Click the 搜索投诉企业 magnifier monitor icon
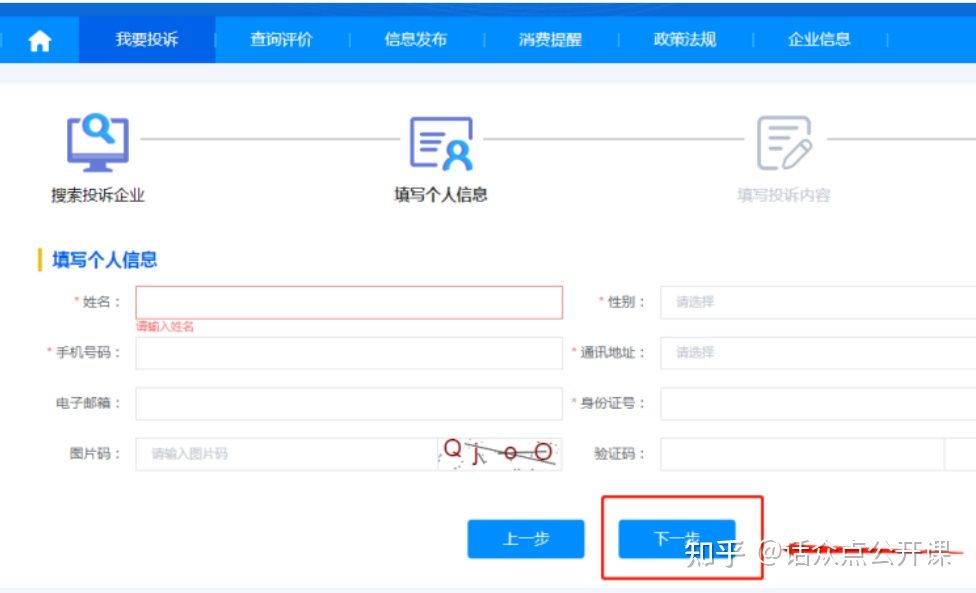The image size is (976, 593). click(x=96, y=142)
